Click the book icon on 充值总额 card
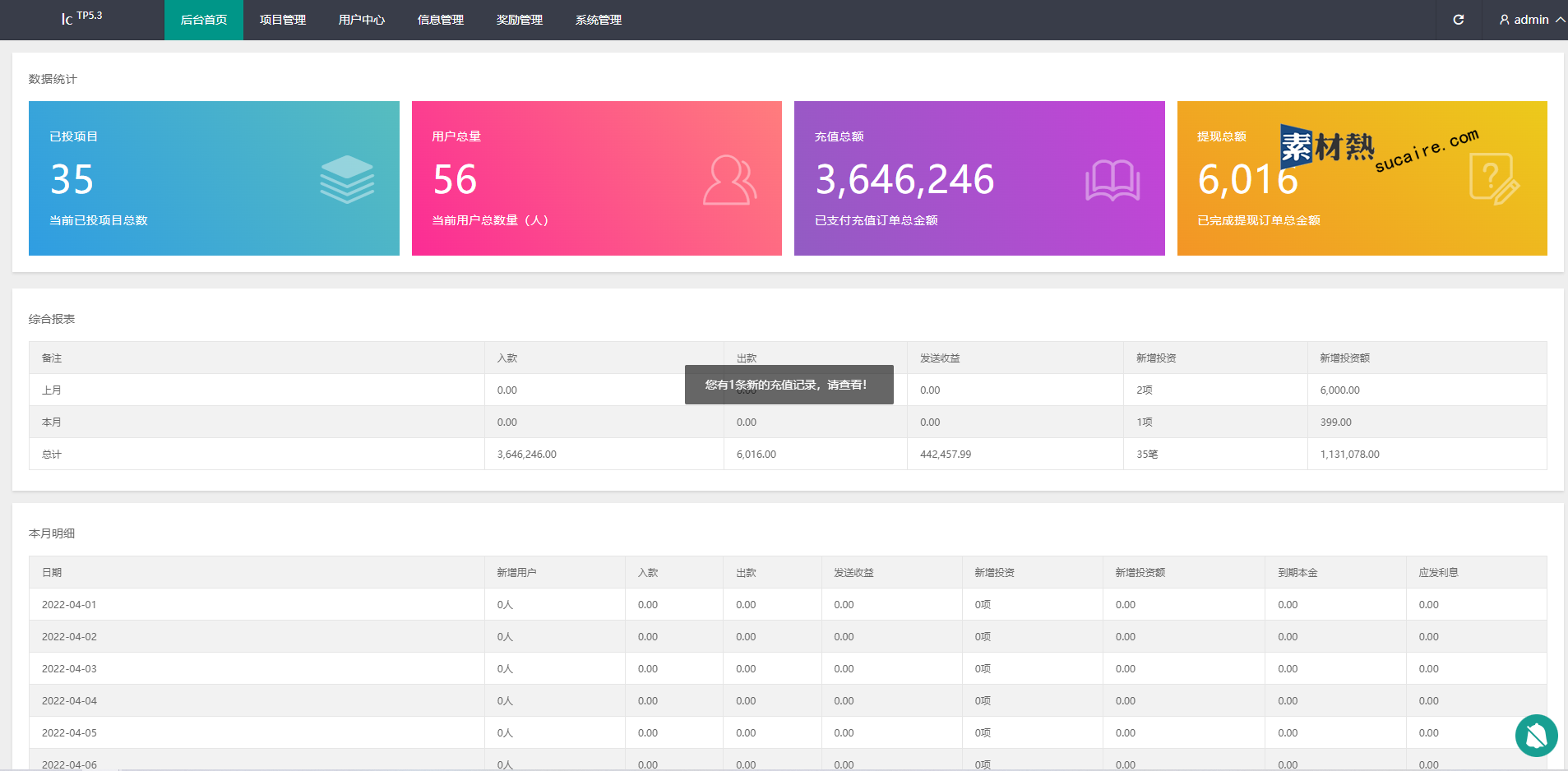The height and width of the screenshot is (771, 1568). (1112, 180)
